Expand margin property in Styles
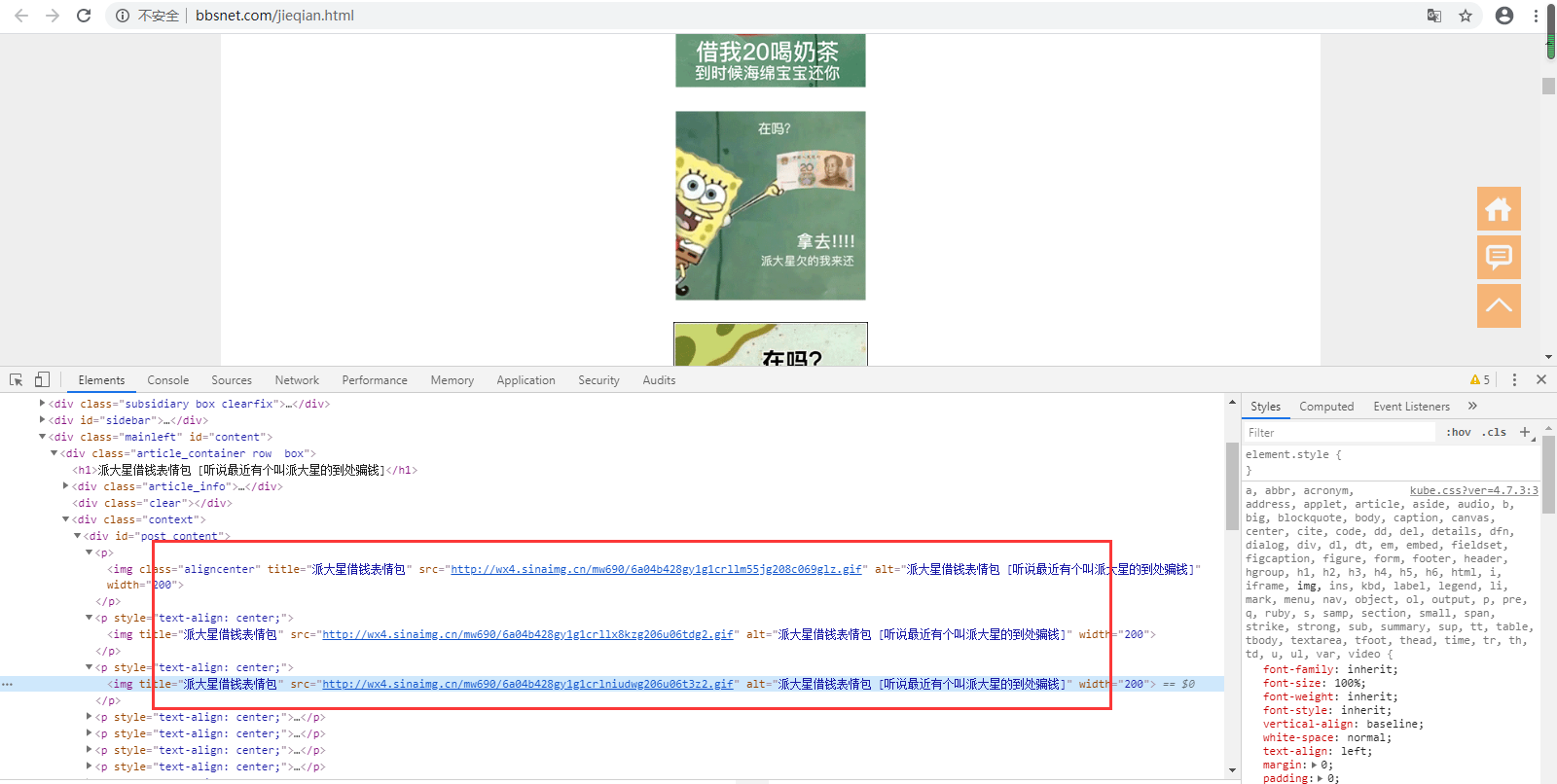 point(1315,765)
